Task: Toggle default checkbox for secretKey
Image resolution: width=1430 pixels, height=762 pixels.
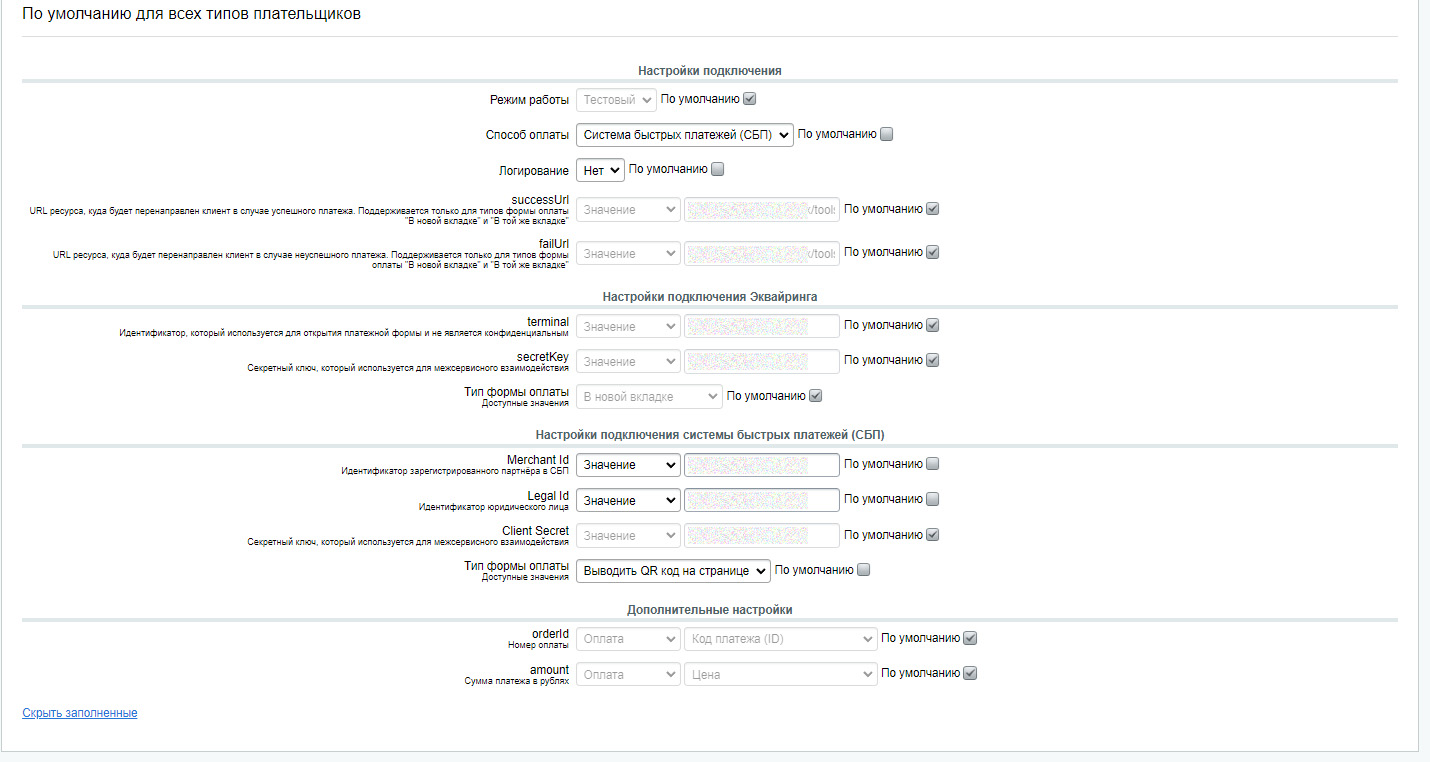Action: [933, 360]
